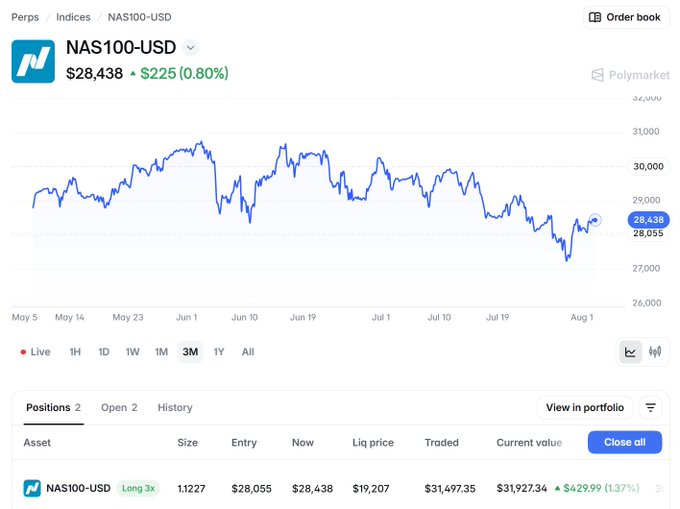Click the $225 (0.80%) price change
The height and width of the screenshot is (509, 680).
coord(180,74)
